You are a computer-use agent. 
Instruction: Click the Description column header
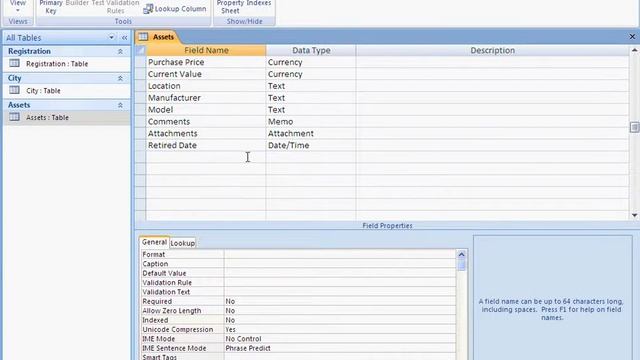[492, 50]
